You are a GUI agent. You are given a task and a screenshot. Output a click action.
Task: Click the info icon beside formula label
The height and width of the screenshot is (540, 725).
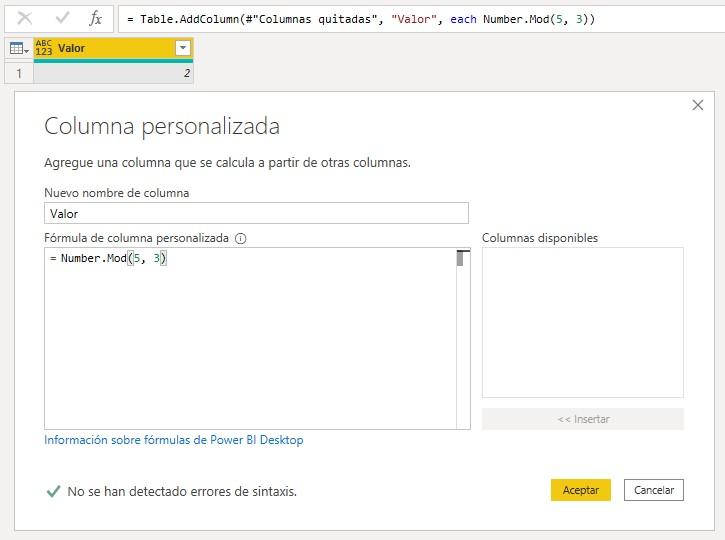[x=240, y=238]
